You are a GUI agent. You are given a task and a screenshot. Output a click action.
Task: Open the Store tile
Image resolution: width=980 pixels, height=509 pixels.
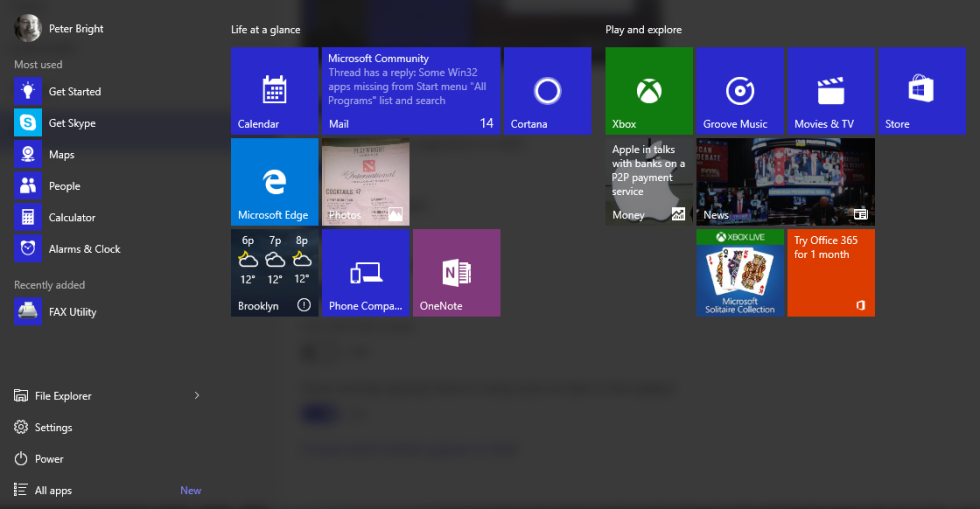click(x=922, y=91)
